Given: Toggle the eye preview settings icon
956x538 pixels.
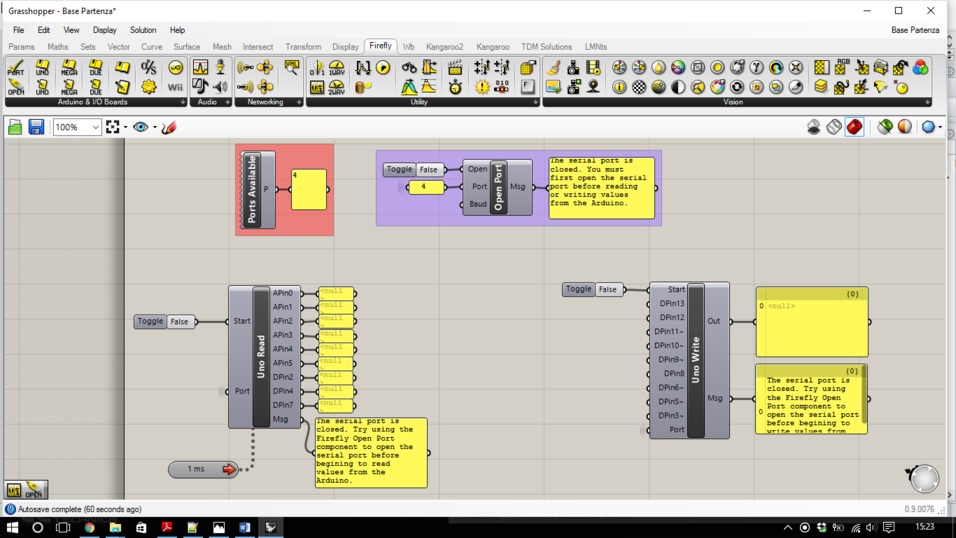Looking at the screenshot, I should tap(140, 127).
